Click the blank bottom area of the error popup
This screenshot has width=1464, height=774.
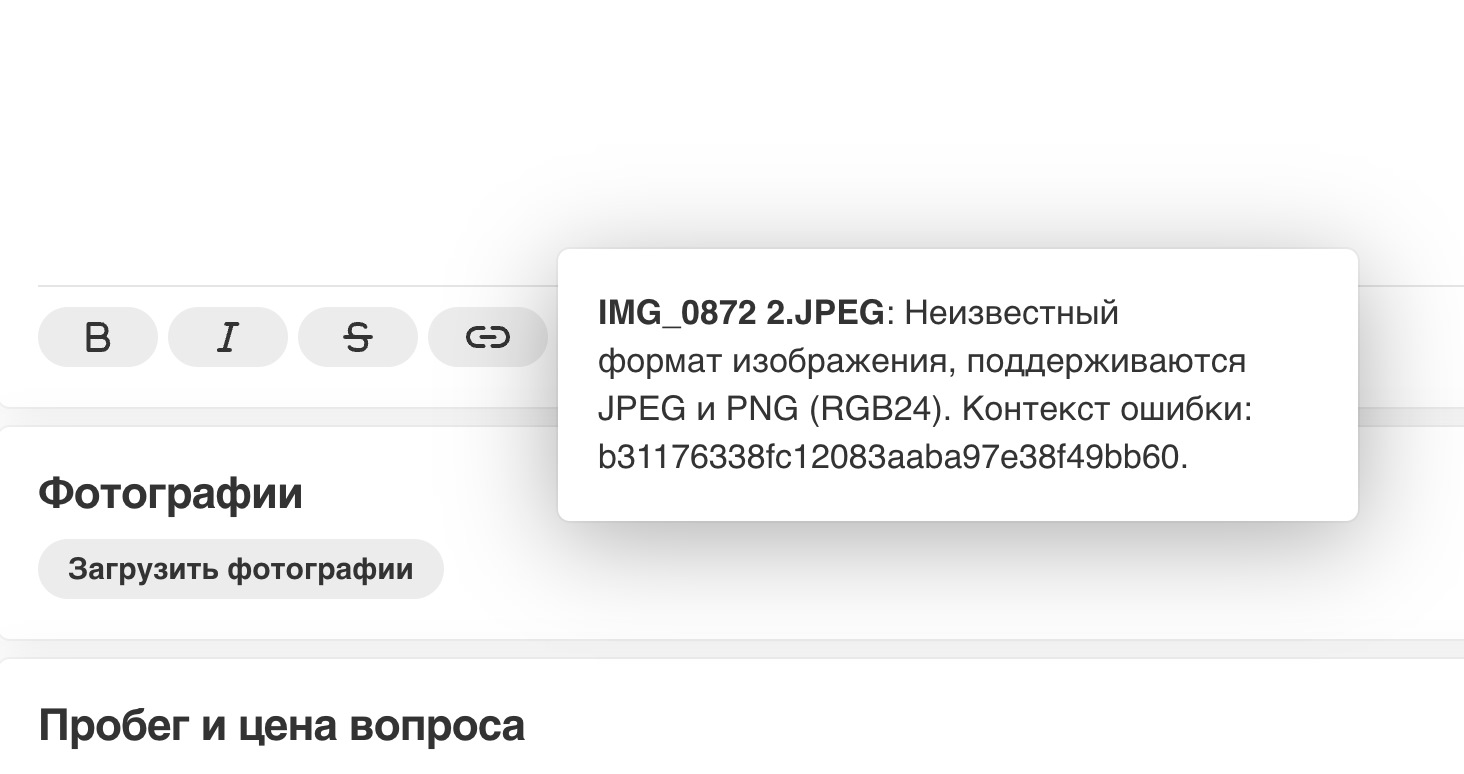[x=957, y=498]
